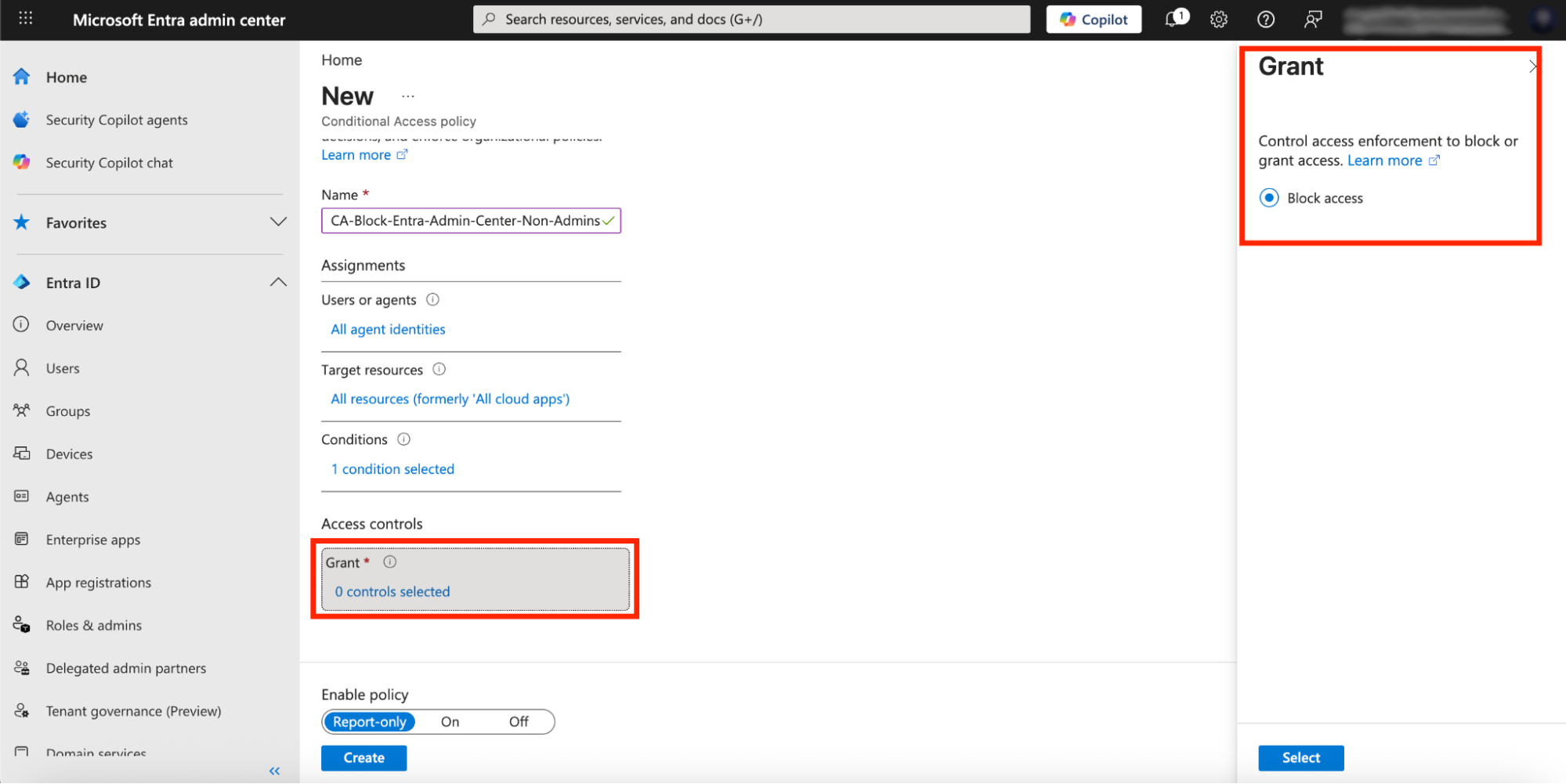
Task: Go to Devices menu item
Action: point(69,454)
